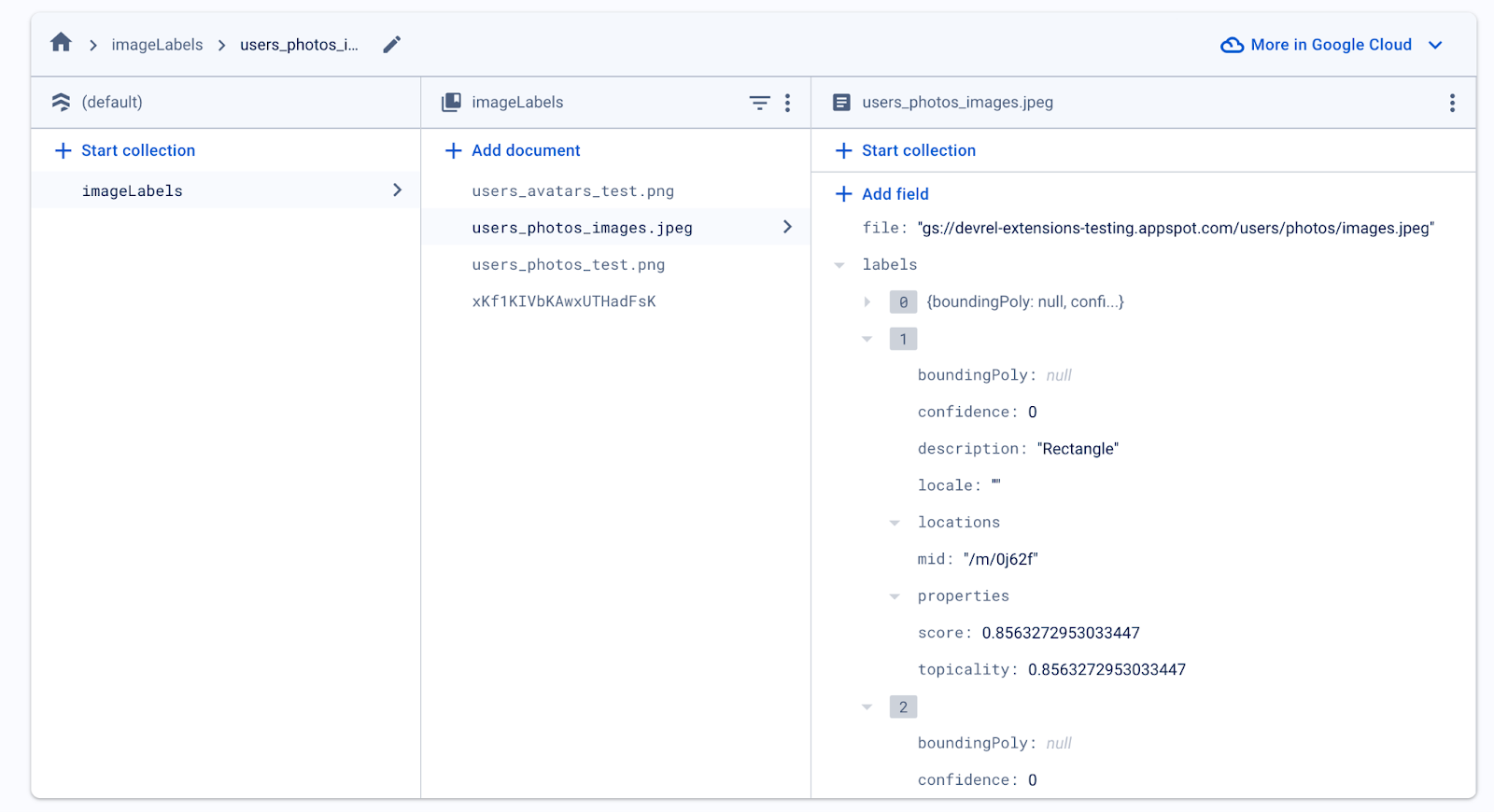This screenshot has height=812, width=1494.
Task: Click index badge 1 in labels
Action: pyautogui.click(x=903, y=339)
